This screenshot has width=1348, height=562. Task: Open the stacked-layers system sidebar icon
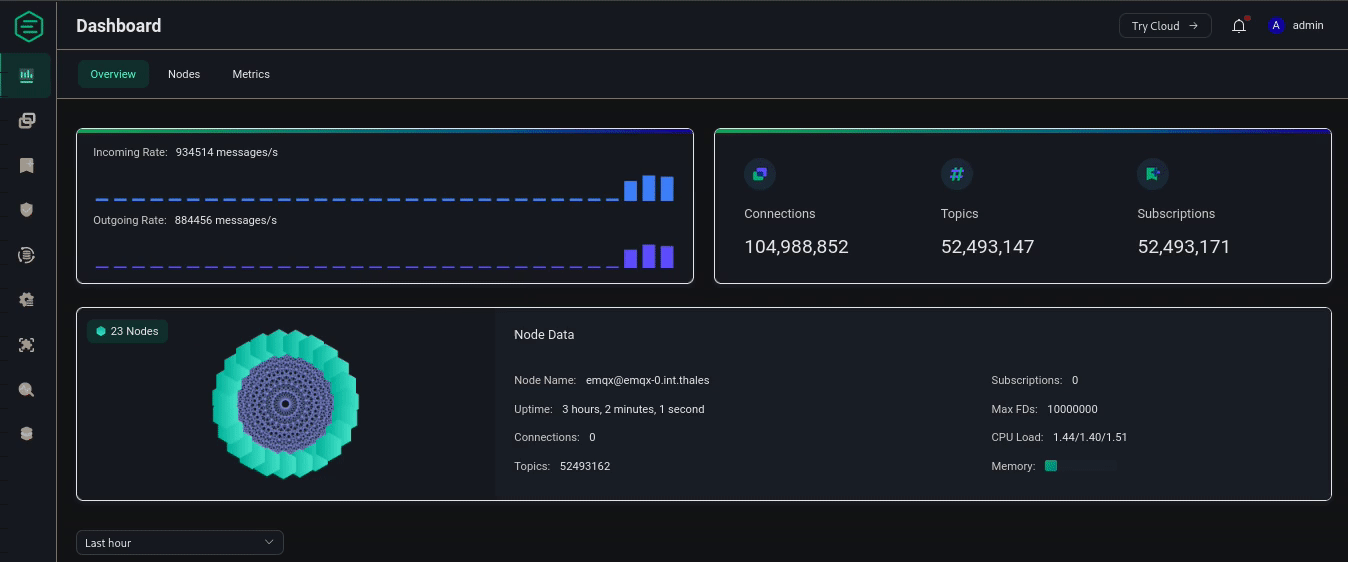(x=27, y=434)
